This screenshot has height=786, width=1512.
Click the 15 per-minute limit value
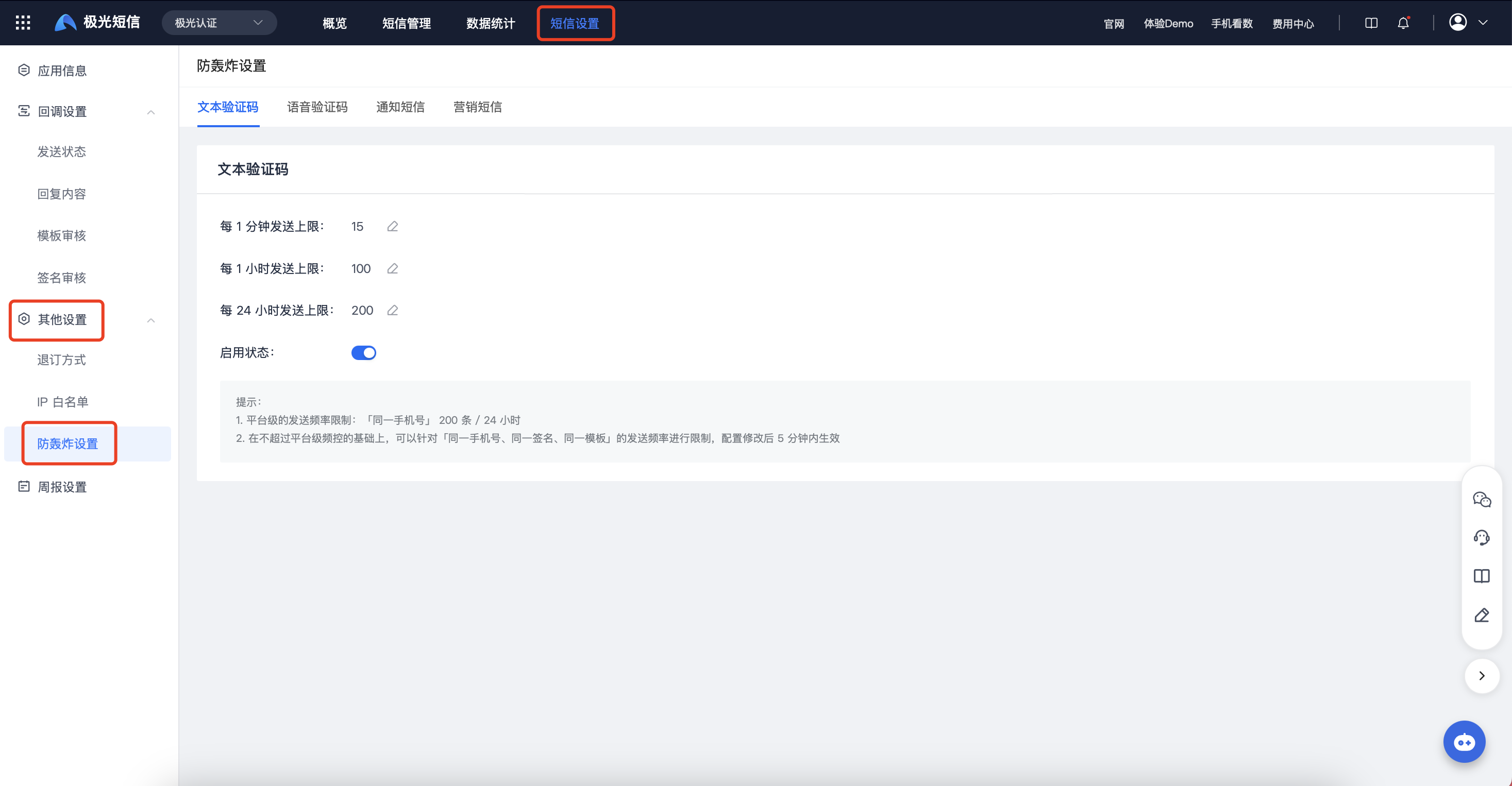coord(357,227)
